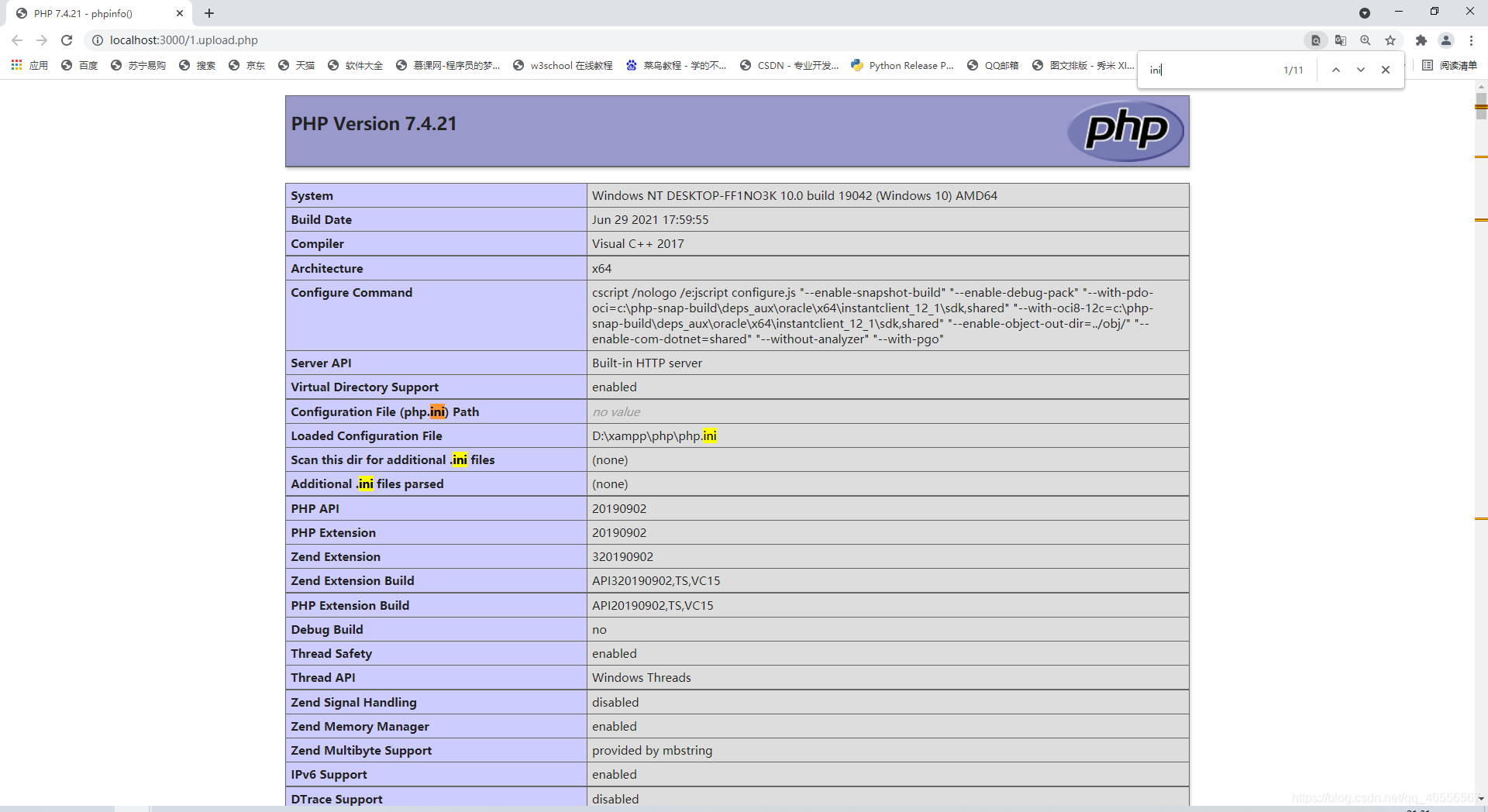1488x812 pixels.
Task: Click the Visual C++ 2017 compiler value
Action: (x=638, y=243)
